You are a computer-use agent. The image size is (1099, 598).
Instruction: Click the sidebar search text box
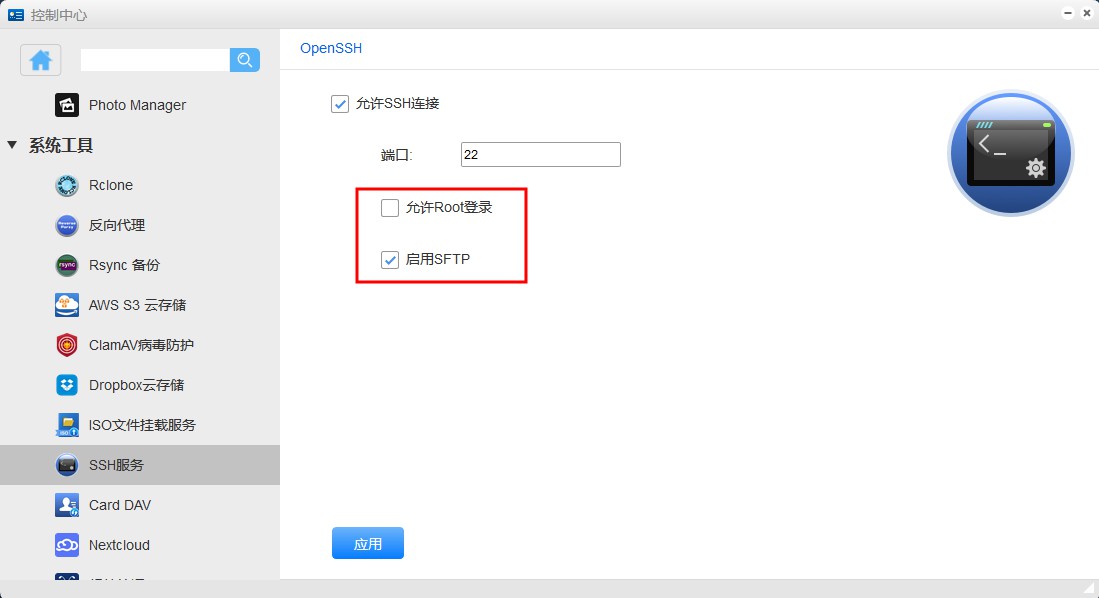pyautogui.click(x=155, y=60)
